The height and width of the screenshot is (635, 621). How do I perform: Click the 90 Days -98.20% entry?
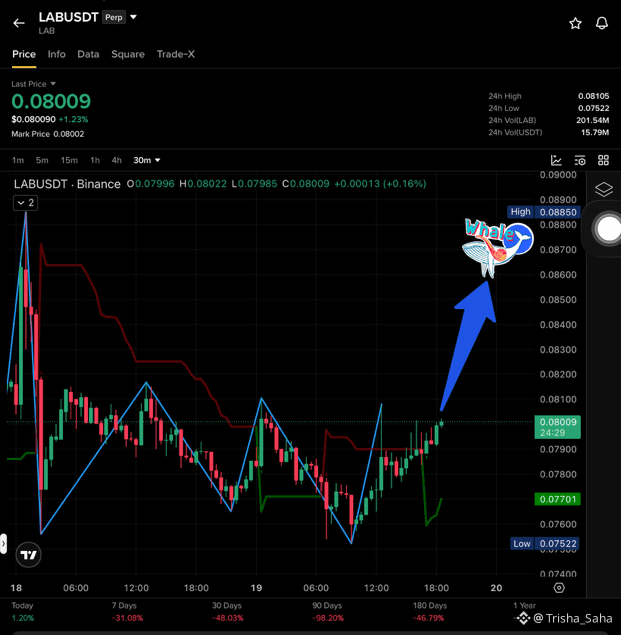pos(327,612)
